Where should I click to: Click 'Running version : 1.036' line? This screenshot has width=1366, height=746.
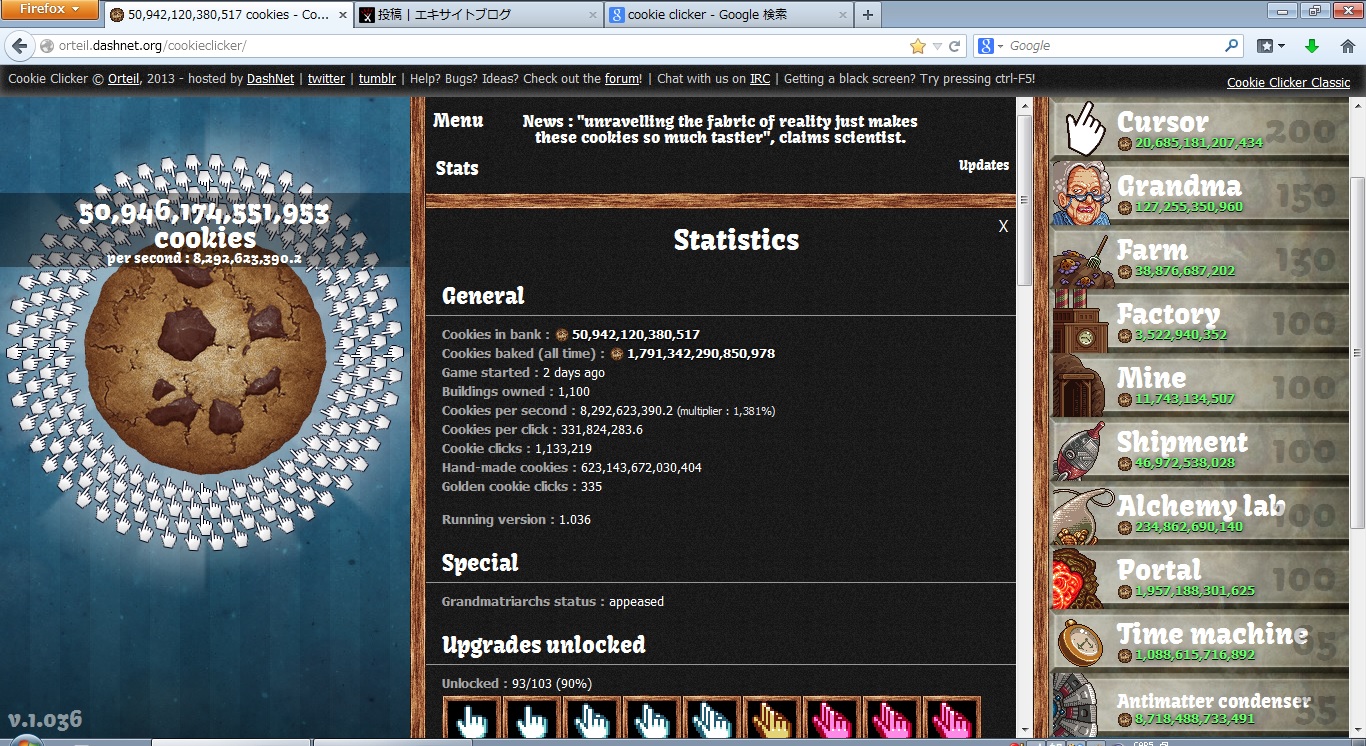516,520
